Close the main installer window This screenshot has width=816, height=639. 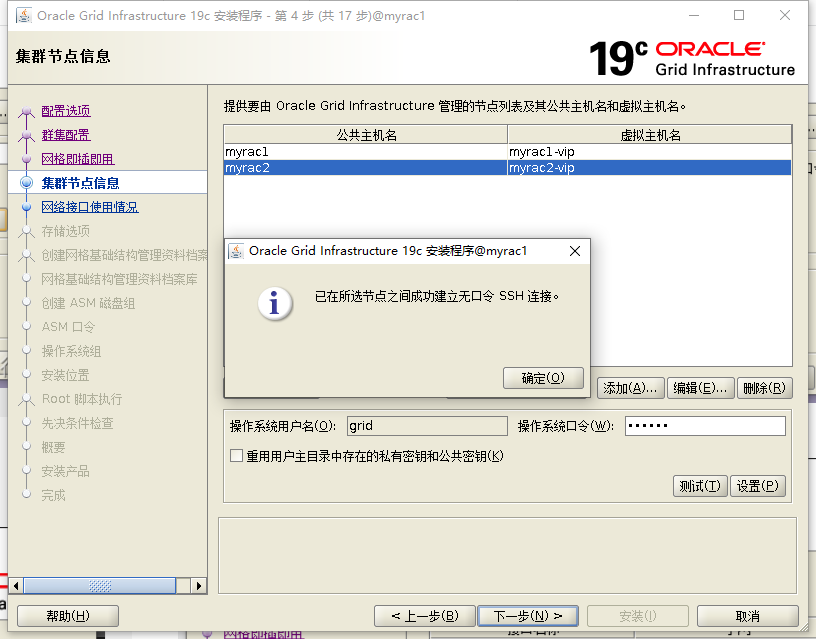785,16
